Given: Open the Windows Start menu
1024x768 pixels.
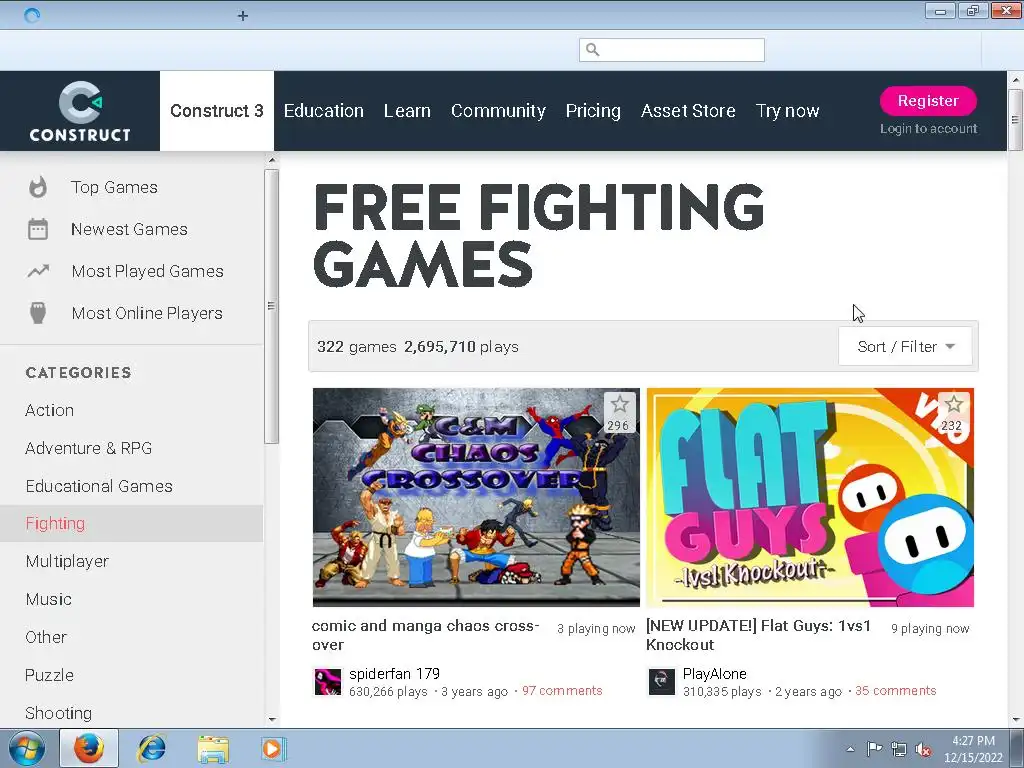Looking at the screenshot, I should 27,749.
